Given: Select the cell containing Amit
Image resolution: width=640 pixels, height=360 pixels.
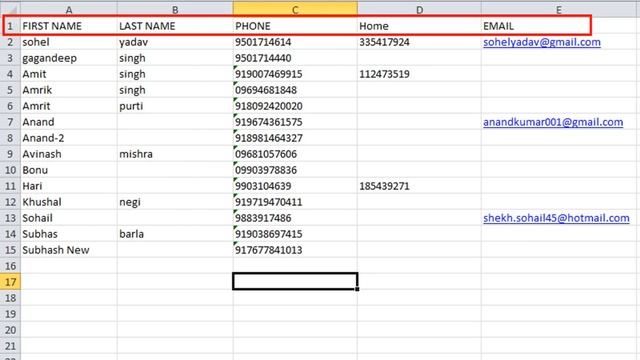Looking at the screenshot, I should coord(69,74).
